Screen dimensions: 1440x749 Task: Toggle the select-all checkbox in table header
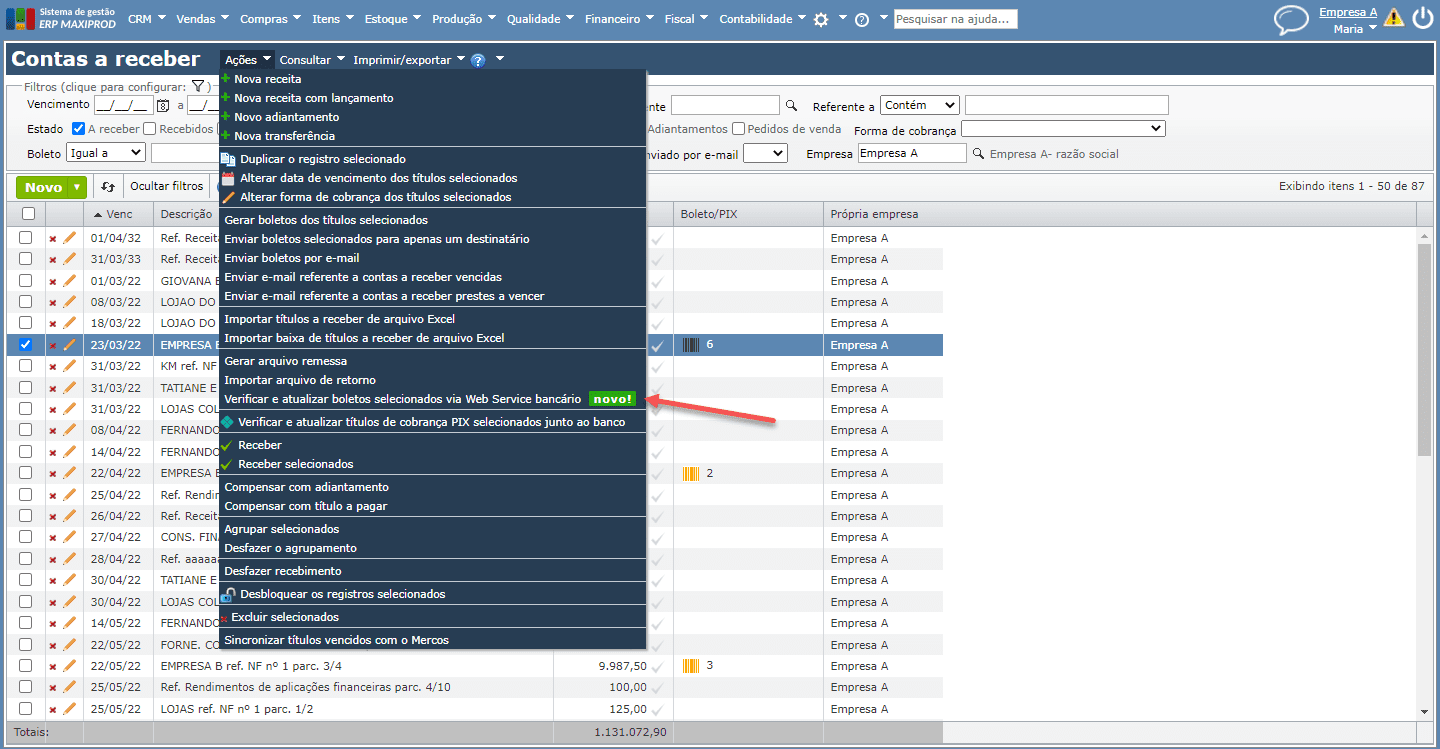[28, 213]
